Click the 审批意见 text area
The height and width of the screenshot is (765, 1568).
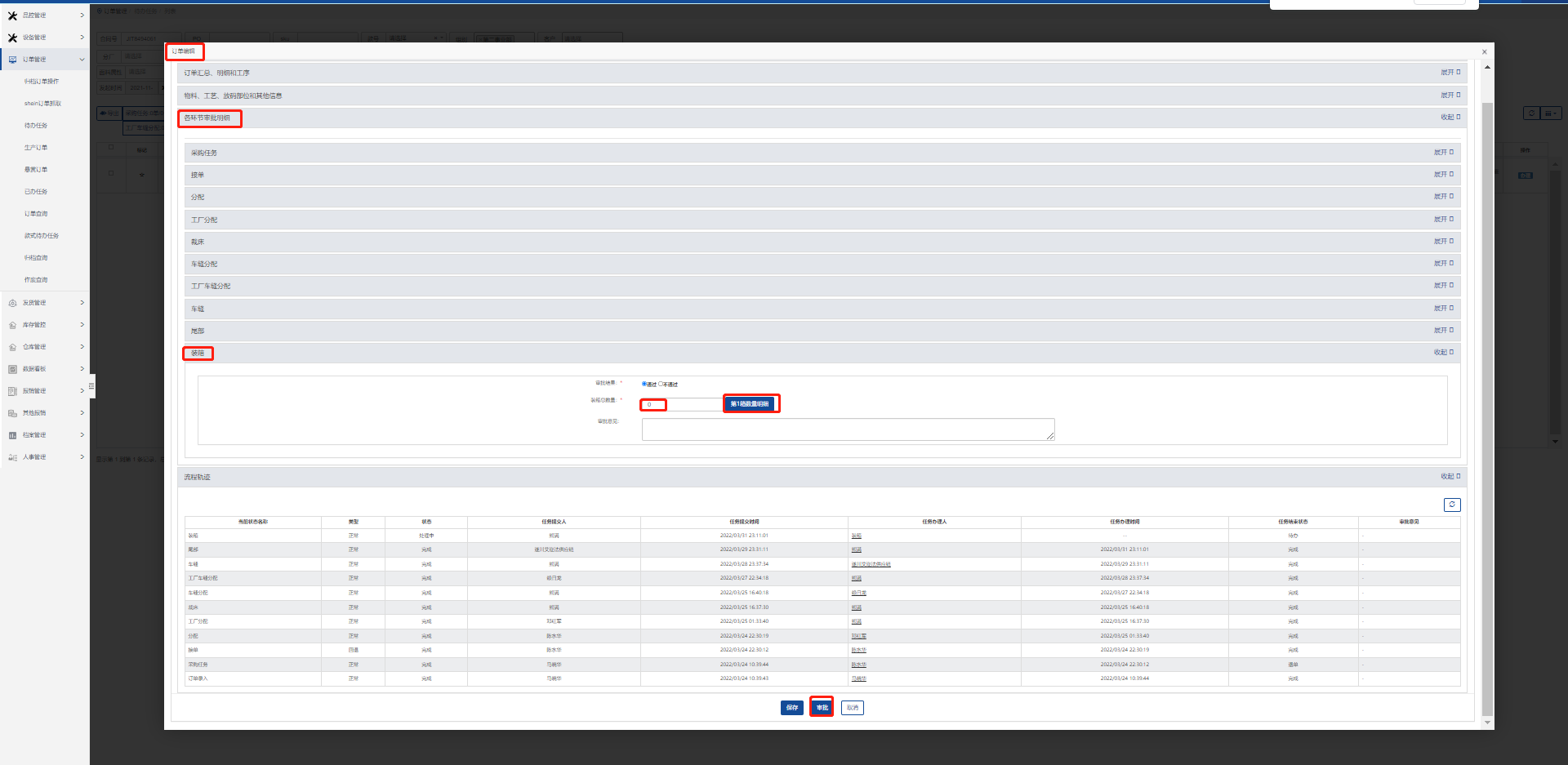[x=848, y=429]
